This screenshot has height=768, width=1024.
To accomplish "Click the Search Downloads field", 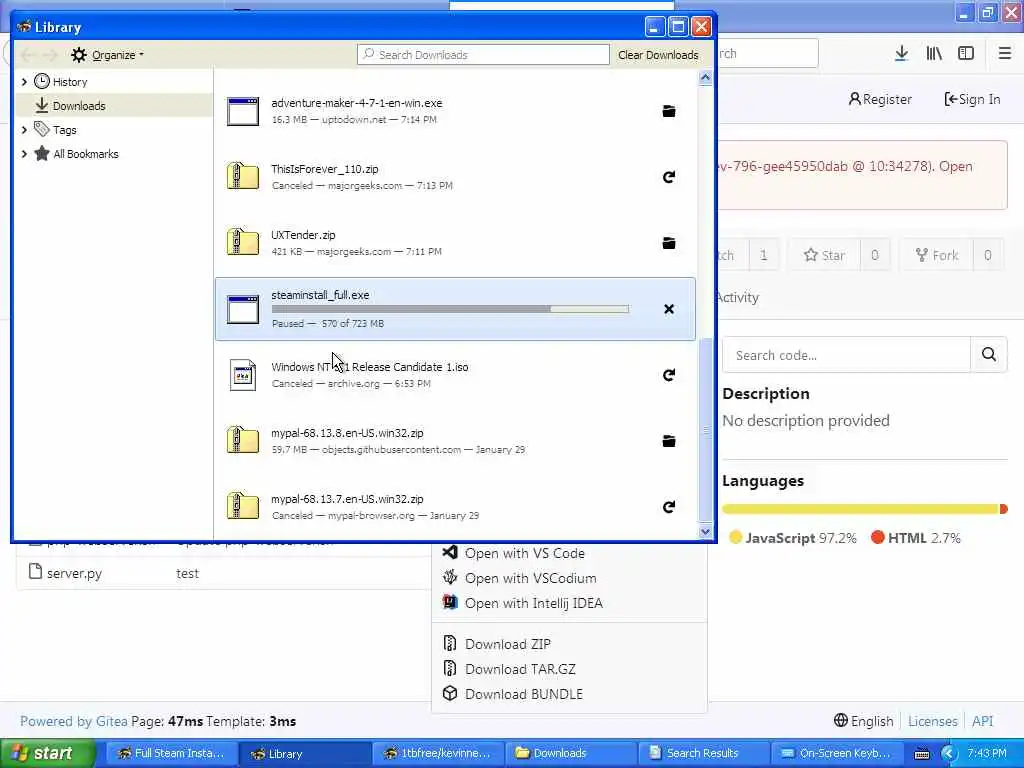I will (x=483, y=55).
